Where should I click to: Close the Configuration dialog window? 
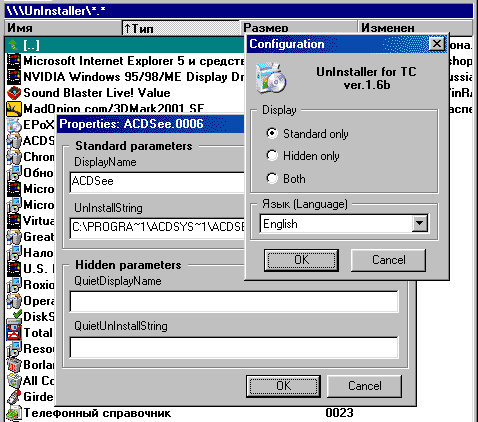pos(436,44)
